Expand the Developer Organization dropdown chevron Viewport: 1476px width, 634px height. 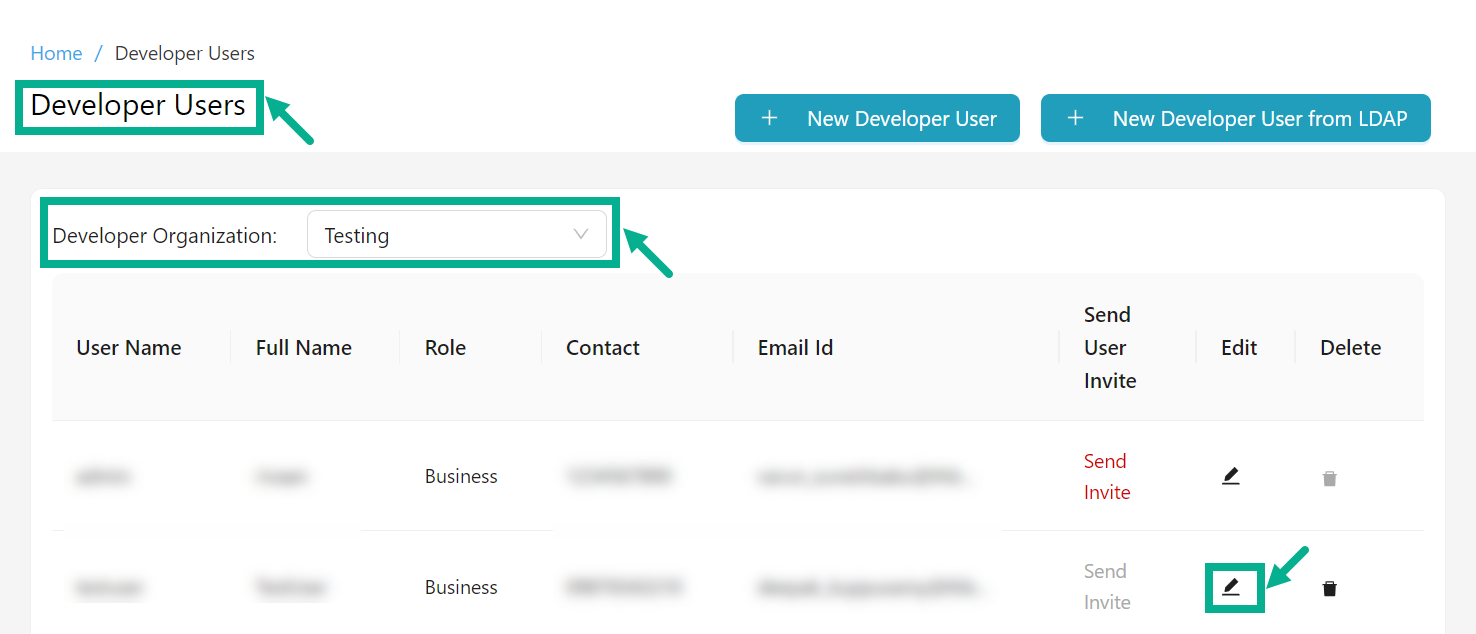pyautogui.click(x=581, y=234)
